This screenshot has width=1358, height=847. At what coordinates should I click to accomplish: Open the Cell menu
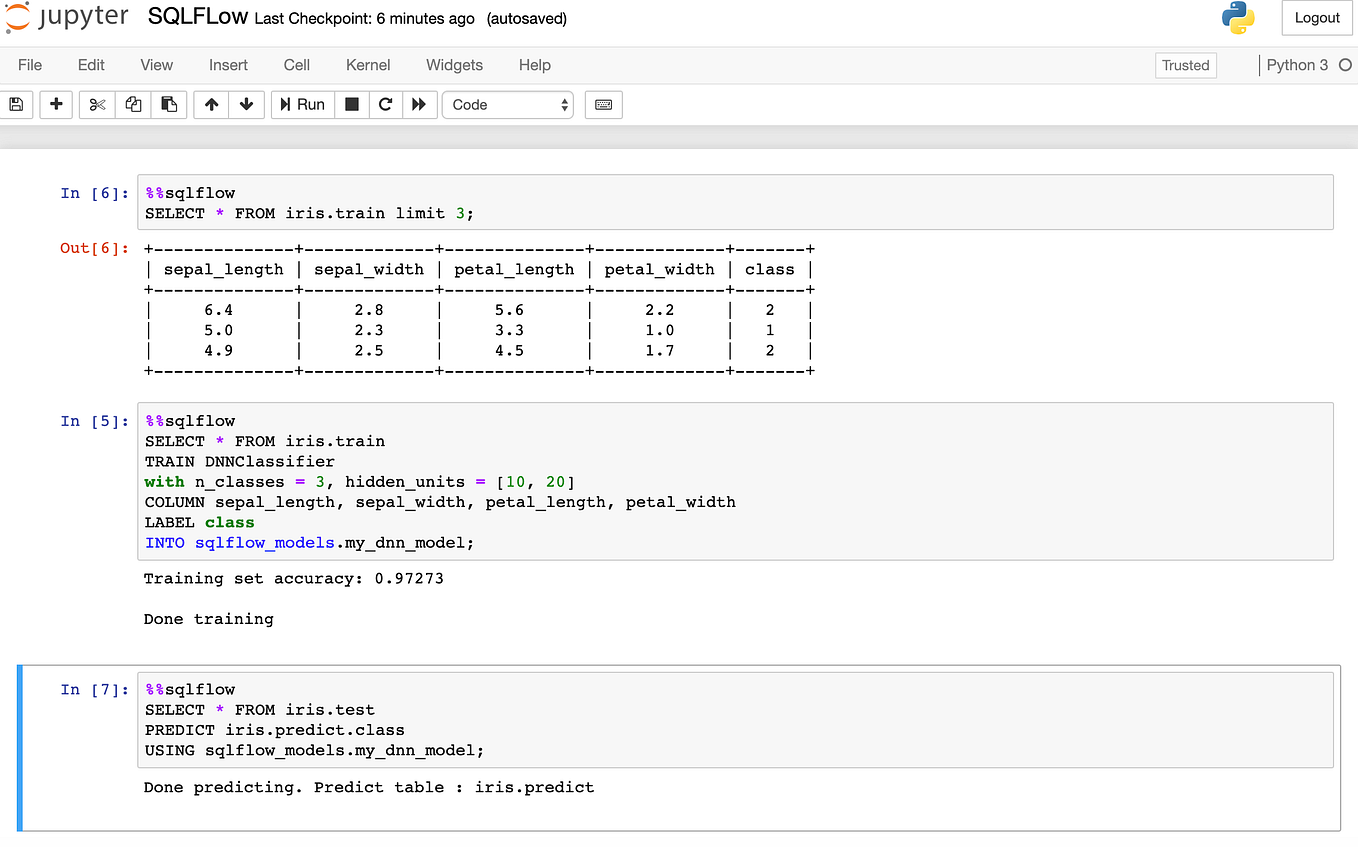(296, 65)
